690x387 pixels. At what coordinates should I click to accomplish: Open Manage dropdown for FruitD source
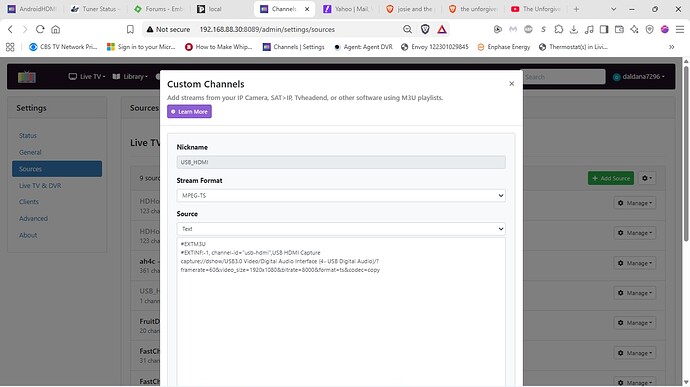(x=635, y=323)
